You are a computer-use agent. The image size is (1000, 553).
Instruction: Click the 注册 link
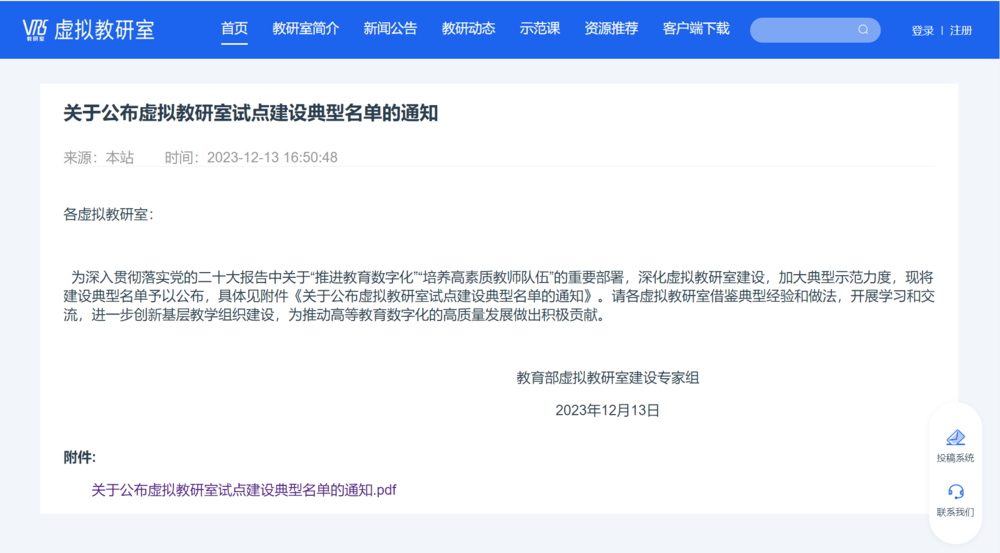961,30
